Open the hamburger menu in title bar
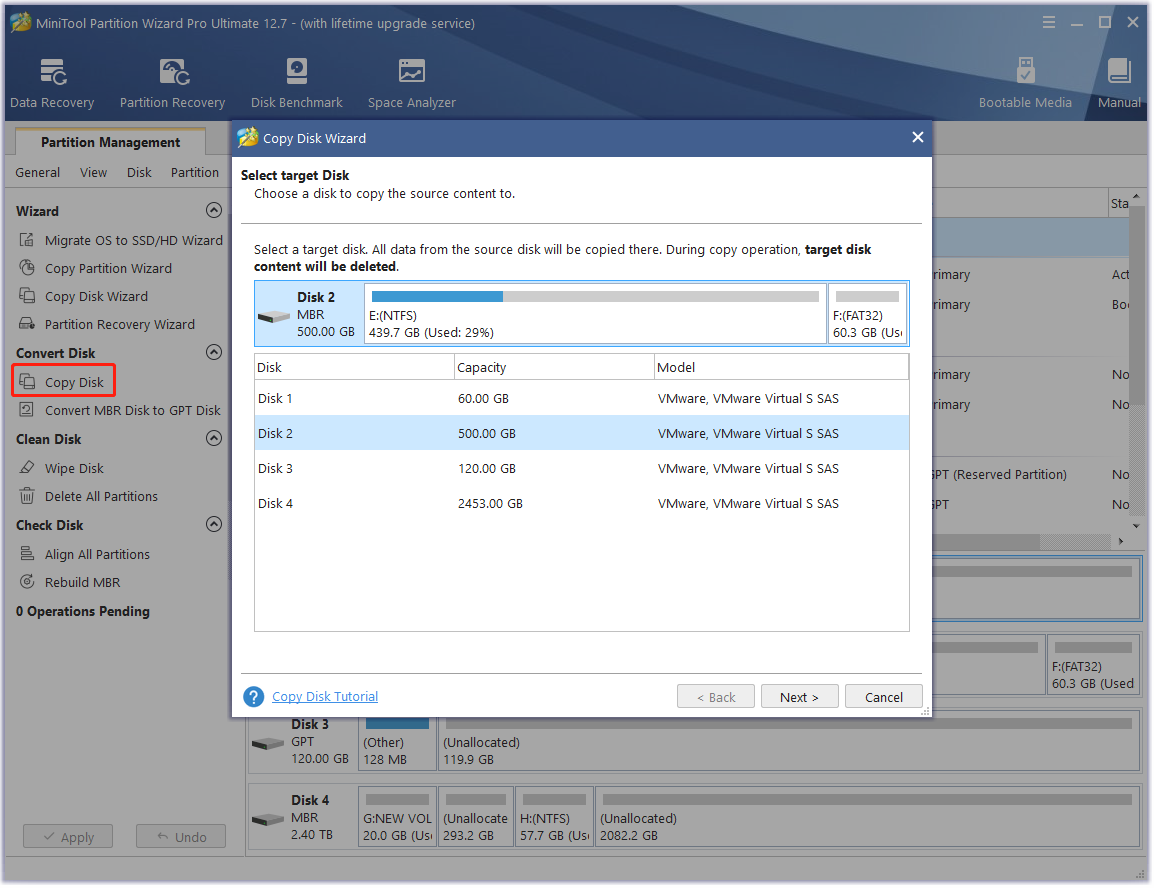Viewport: 1154px width, 888px height. pyautogui.click(x=1049, y=23)
